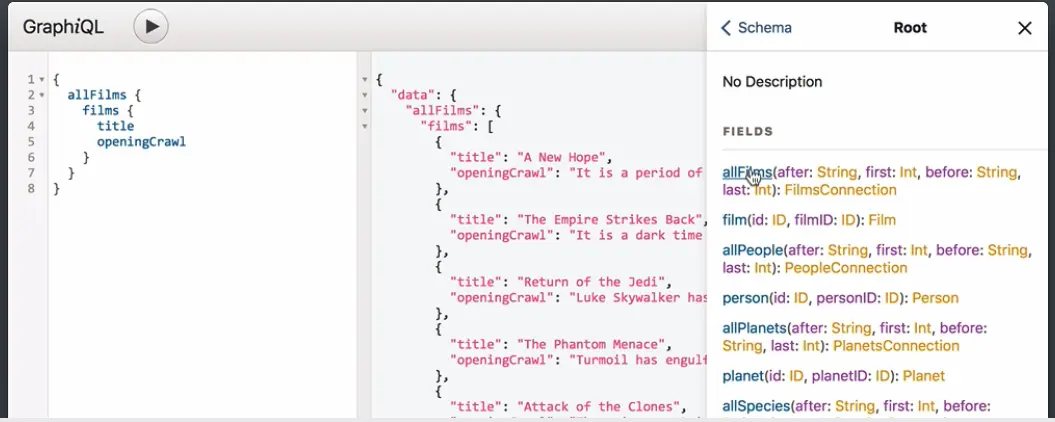Click the GraphiQL title logo
1055x422 pixels.
63,27
